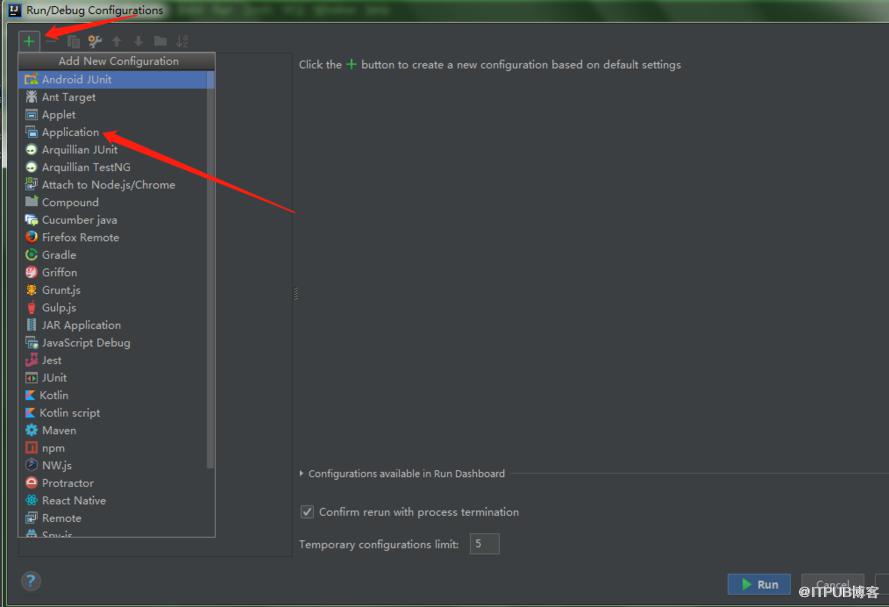The image size is (889, 607).
Task: Select npm configuration type
Action: [116, 448]
